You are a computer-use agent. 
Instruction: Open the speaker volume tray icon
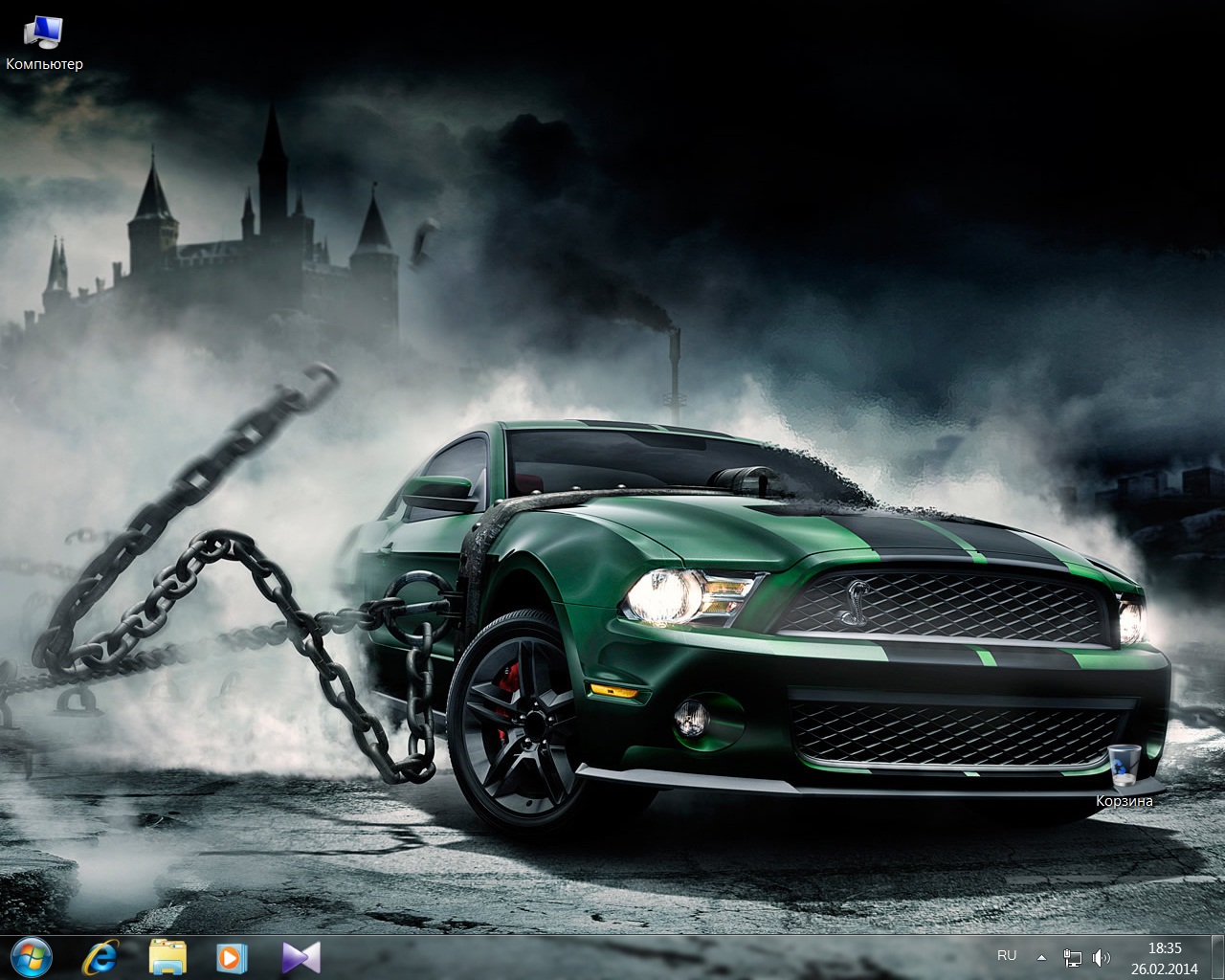tap(1101, 957)
